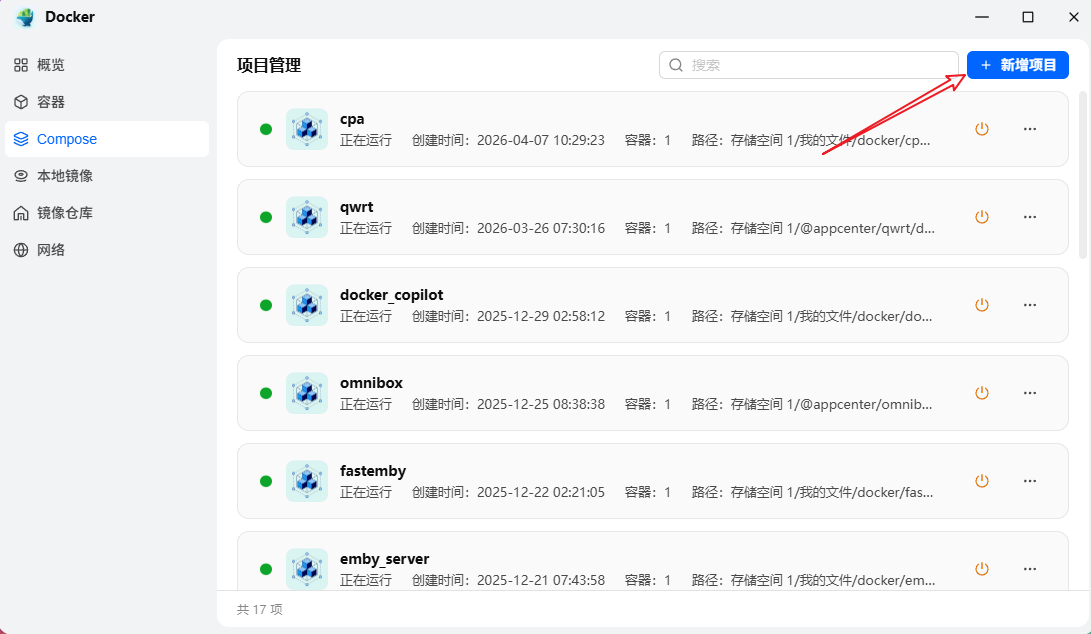The image size is (1091, 634).
Task: Stop the qwrt project with power icon
Action: (982, 216)
